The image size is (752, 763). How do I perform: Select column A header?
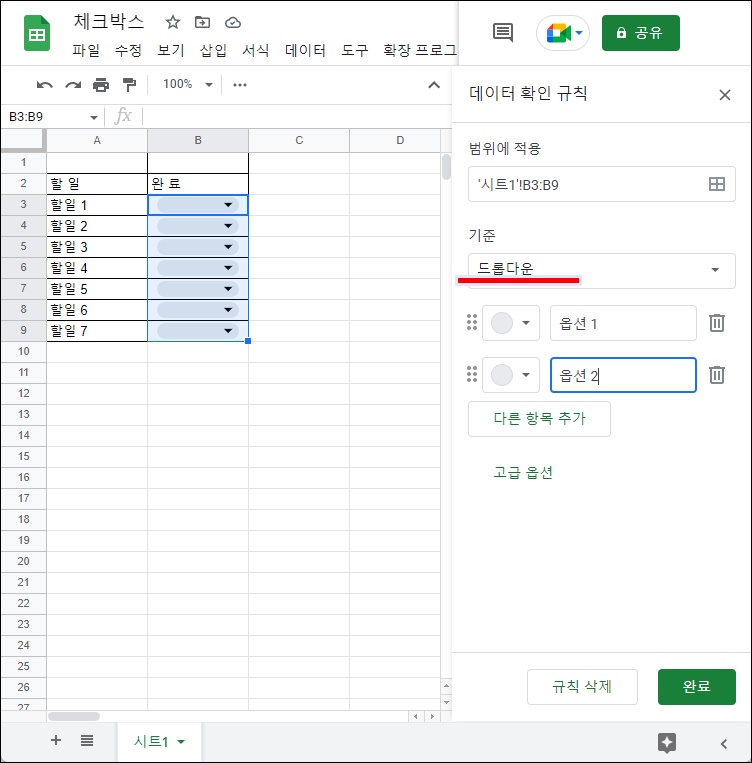[97, 140]
